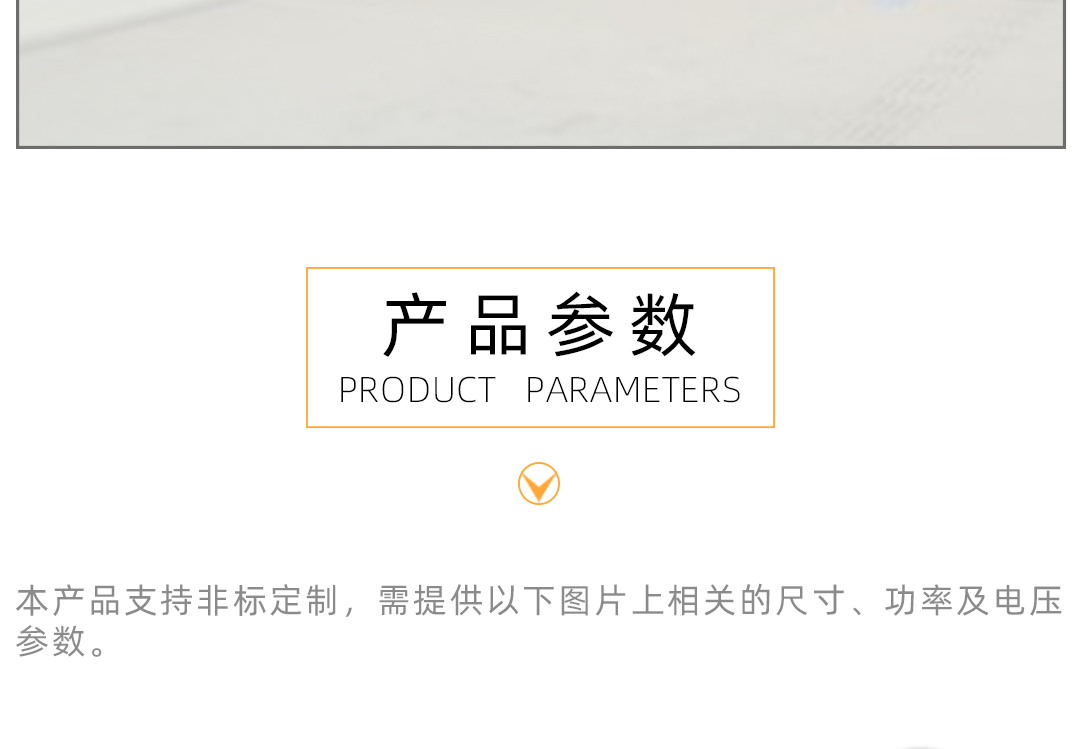Click the 产 character in the heading
The image size is (1080, 749).
tap(415, 325)
